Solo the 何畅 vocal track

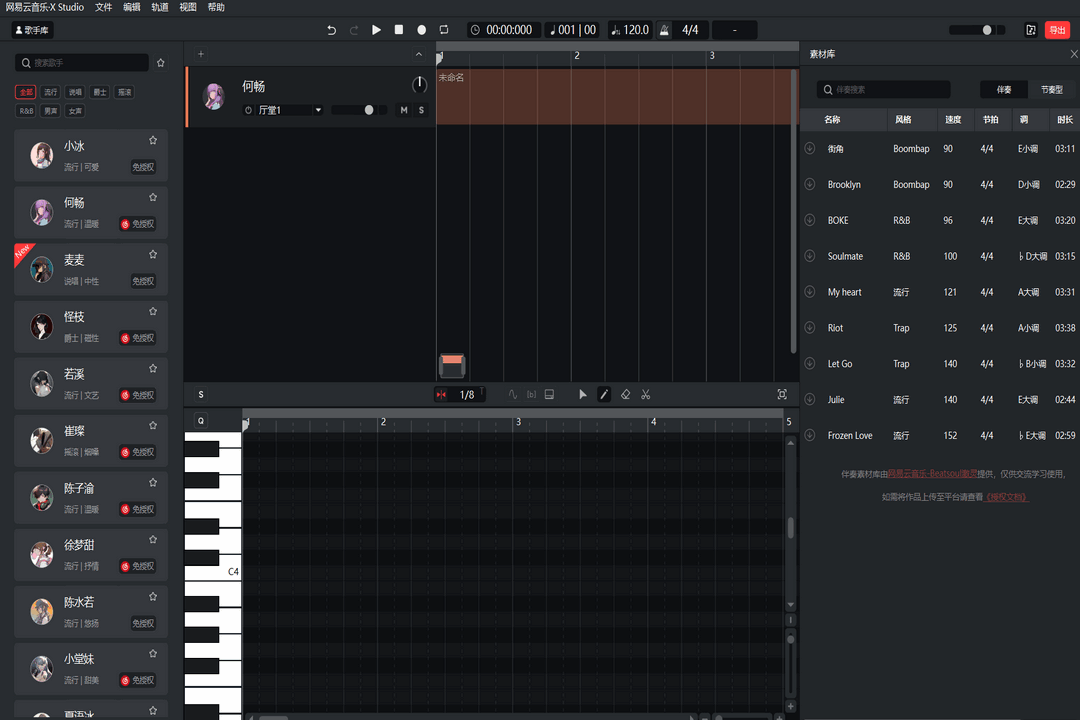click(x=421, y=110)
